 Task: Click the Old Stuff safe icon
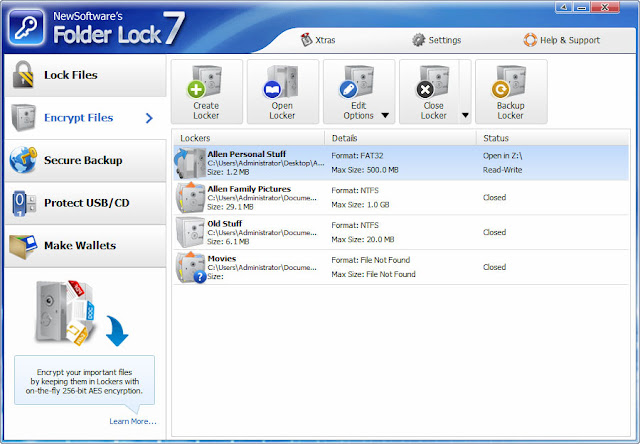(190, 232)
